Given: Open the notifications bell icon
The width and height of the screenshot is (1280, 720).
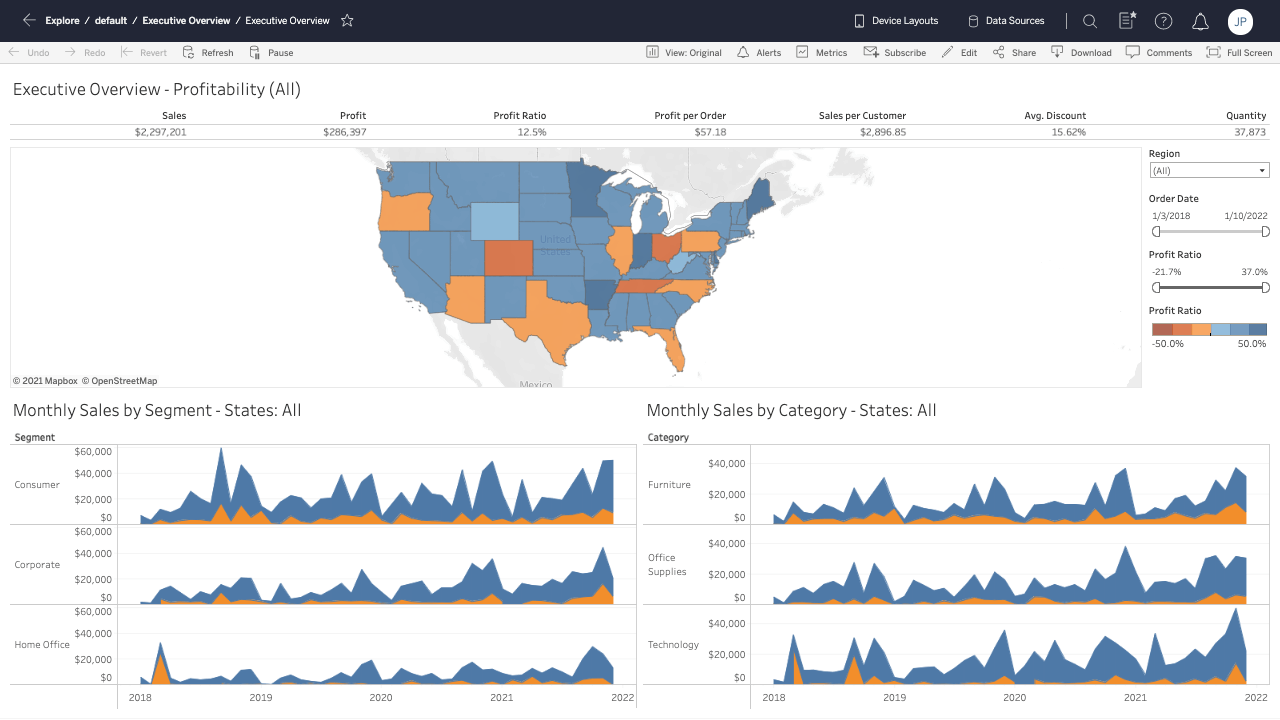Looking at the screenshot, I should (x=1201, y=21).
